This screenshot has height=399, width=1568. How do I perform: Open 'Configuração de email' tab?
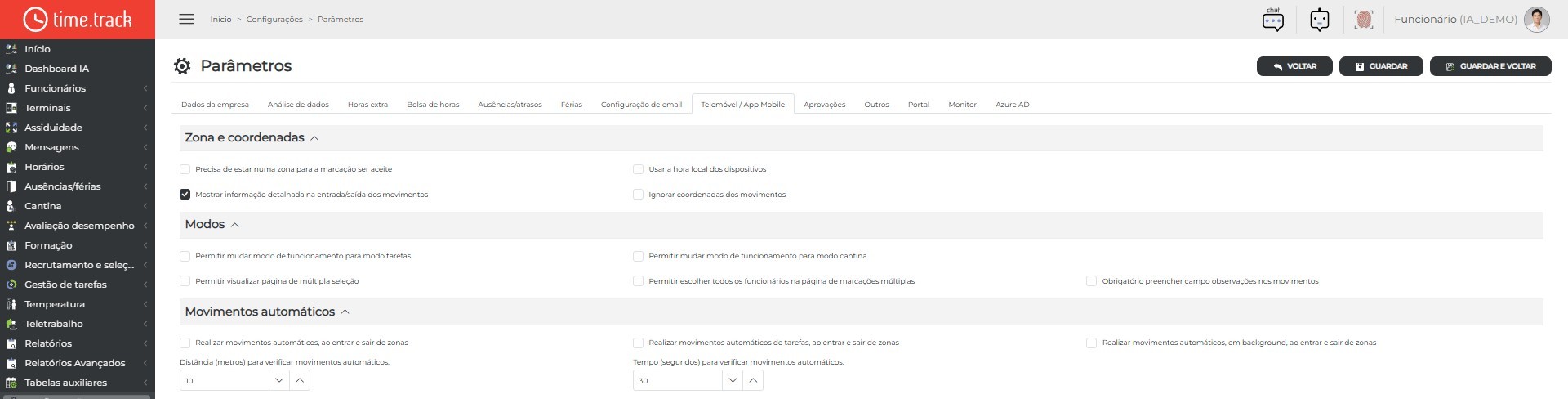coord(641,105)
